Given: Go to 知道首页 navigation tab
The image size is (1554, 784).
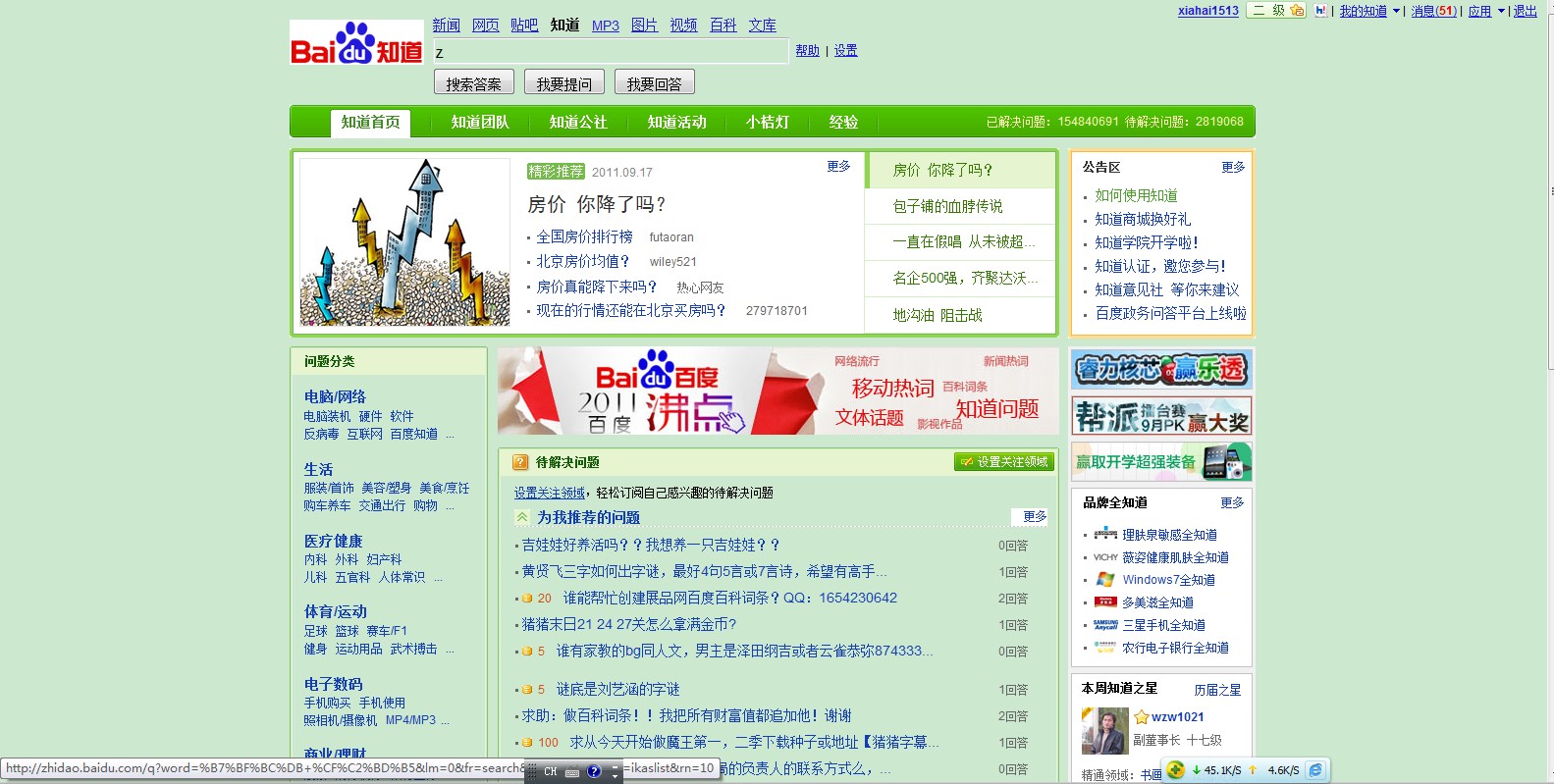Looking at the screenshot, I should 370,123.
